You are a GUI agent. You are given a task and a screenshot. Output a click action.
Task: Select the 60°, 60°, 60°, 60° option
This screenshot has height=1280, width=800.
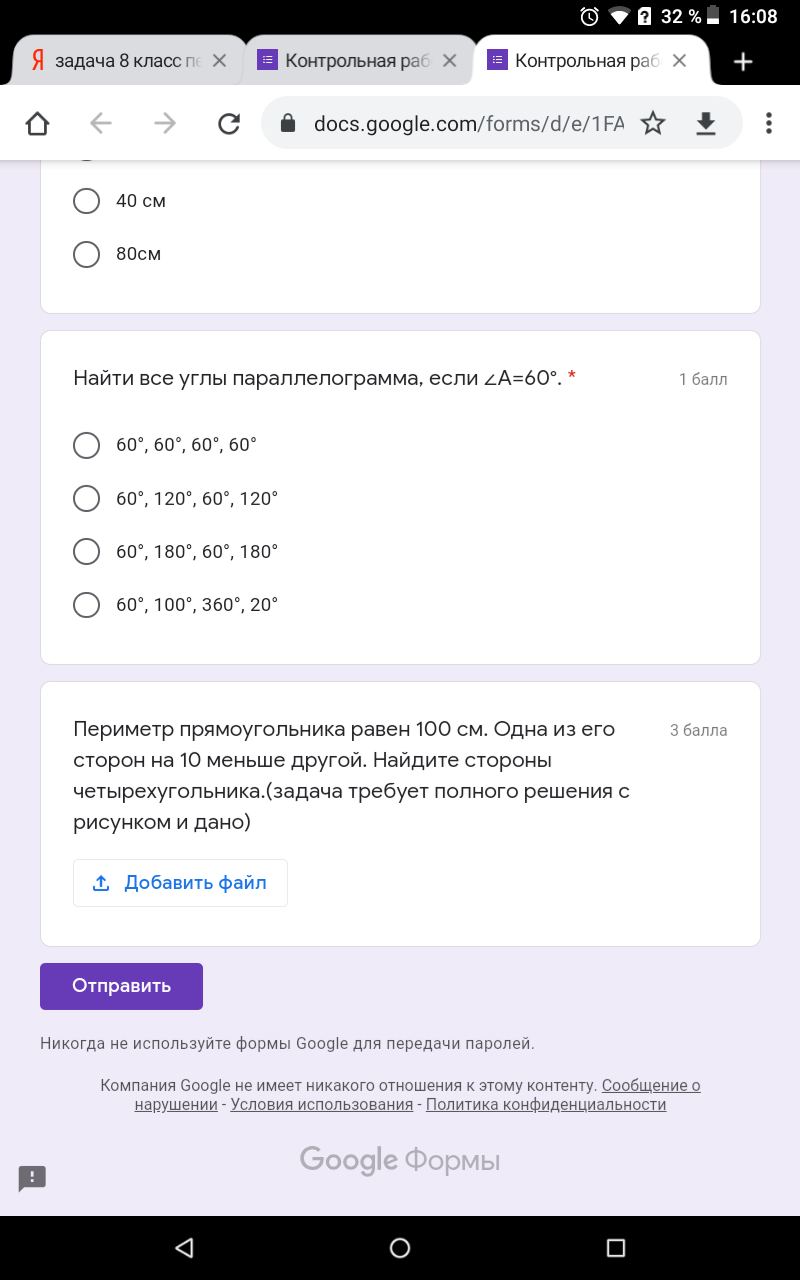click(165, 445)
